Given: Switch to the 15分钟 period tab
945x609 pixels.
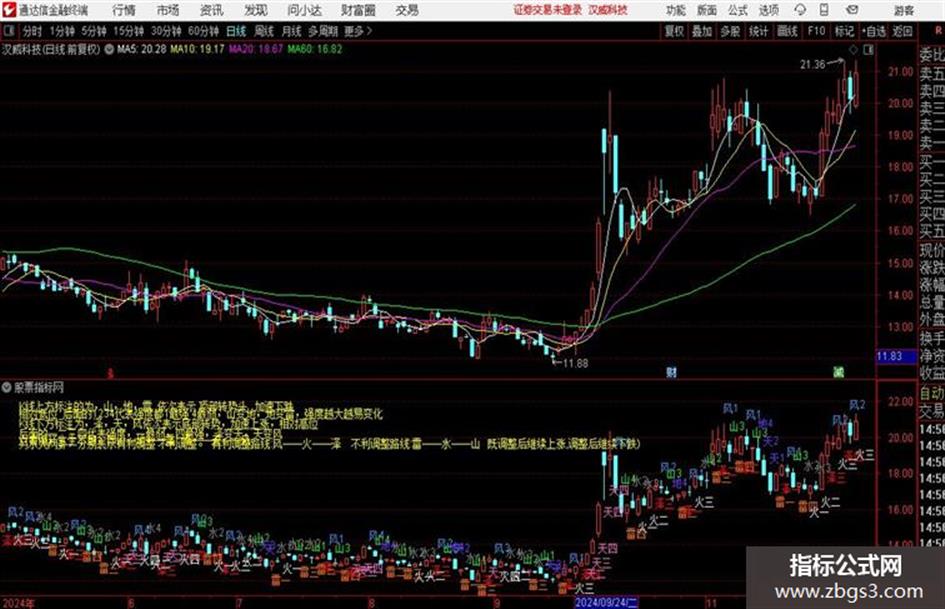Looking at the screenshot, I should coord(128,31).
